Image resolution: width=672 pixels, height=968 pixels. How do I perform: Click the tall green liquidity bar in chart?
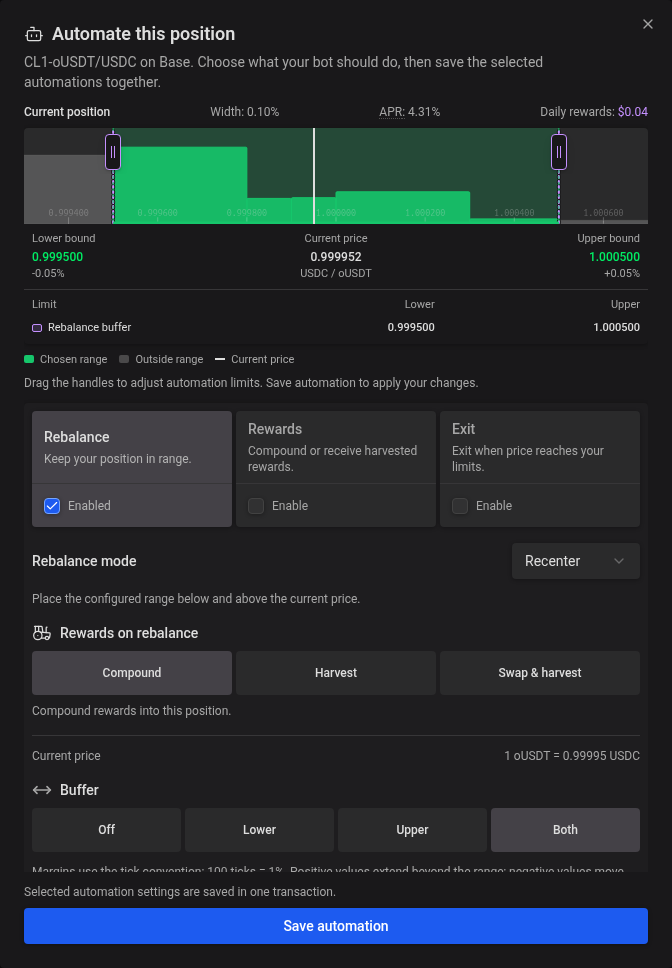click(x=180, y=185)
